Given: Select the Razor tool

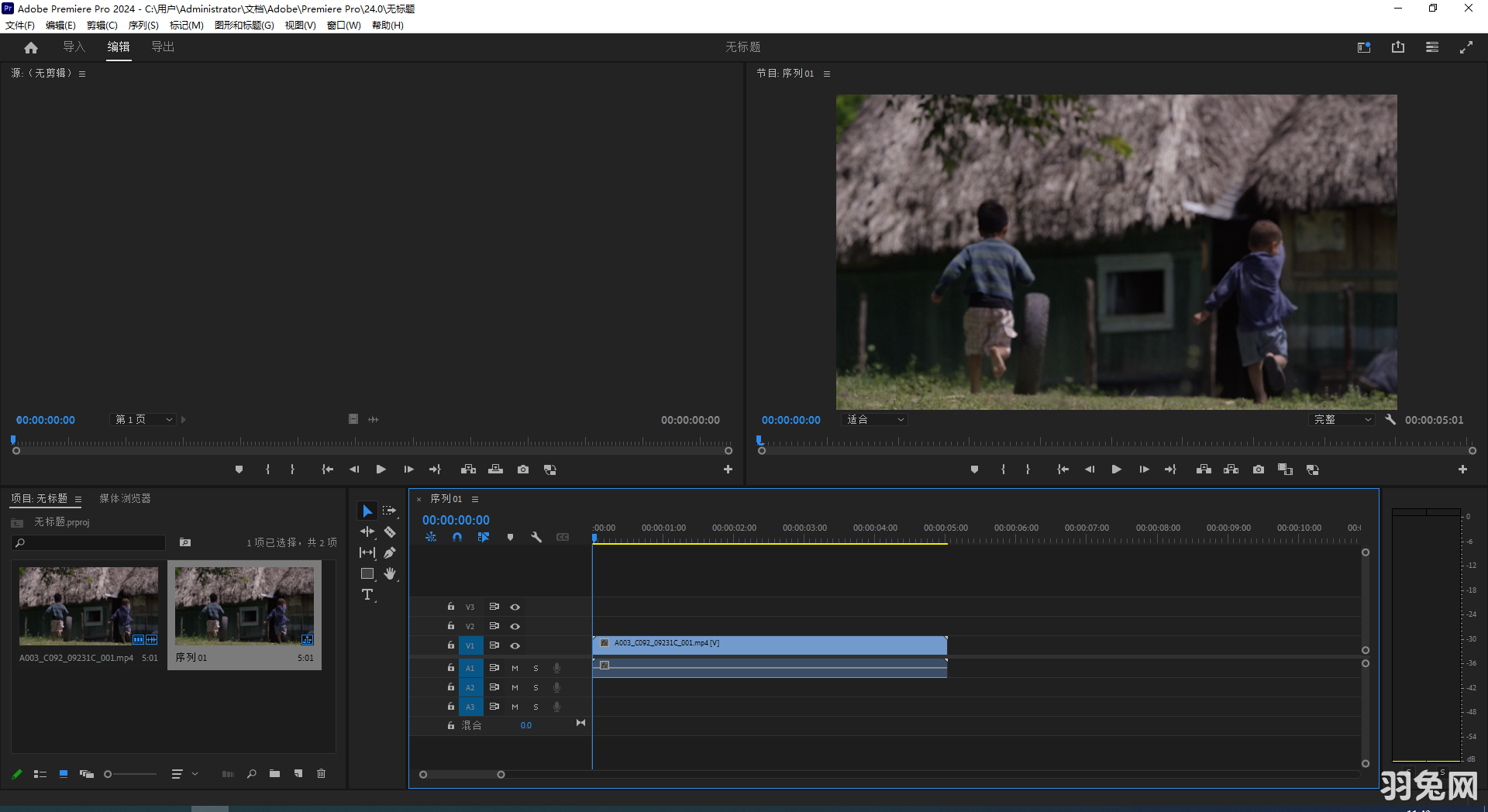Looking at the screenshot, I should [x=390, y=532].
